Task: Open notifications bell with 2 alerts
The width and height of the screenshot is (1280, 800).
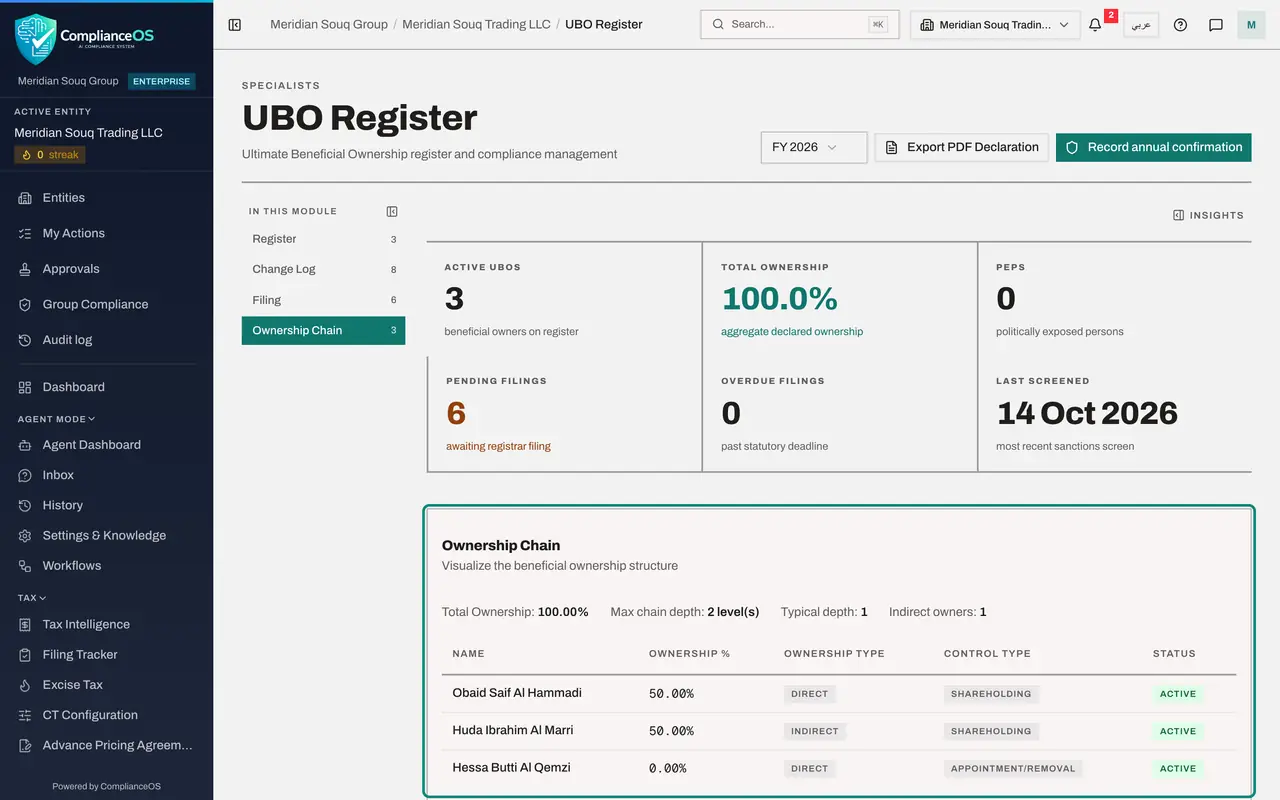Action: click(x=1095, y=25)
